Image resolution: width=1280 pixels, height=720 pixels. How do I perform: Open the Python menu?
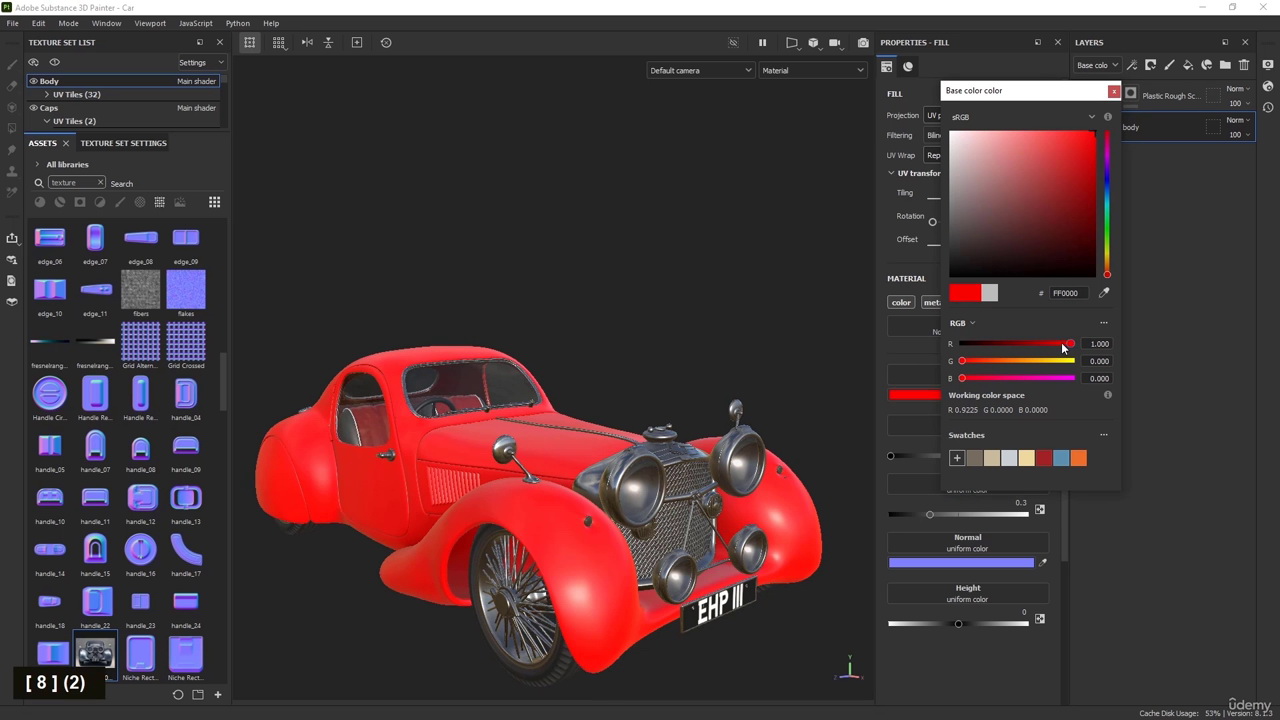(x=238, y=23)
